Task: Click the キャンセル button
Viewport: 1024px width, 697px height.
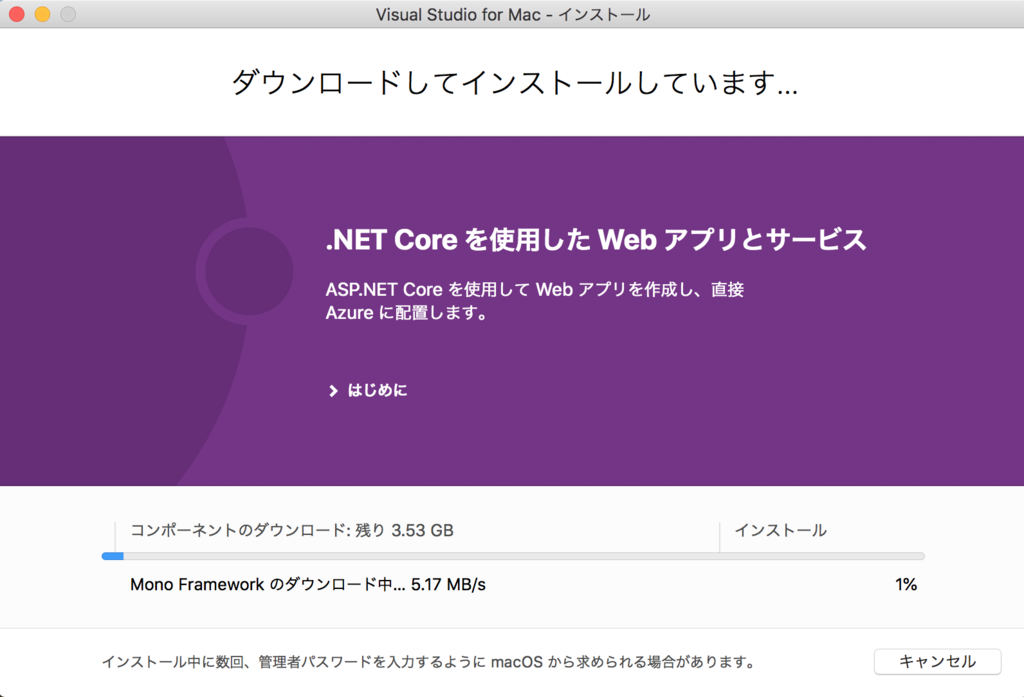Action: [x=937, y=661]
